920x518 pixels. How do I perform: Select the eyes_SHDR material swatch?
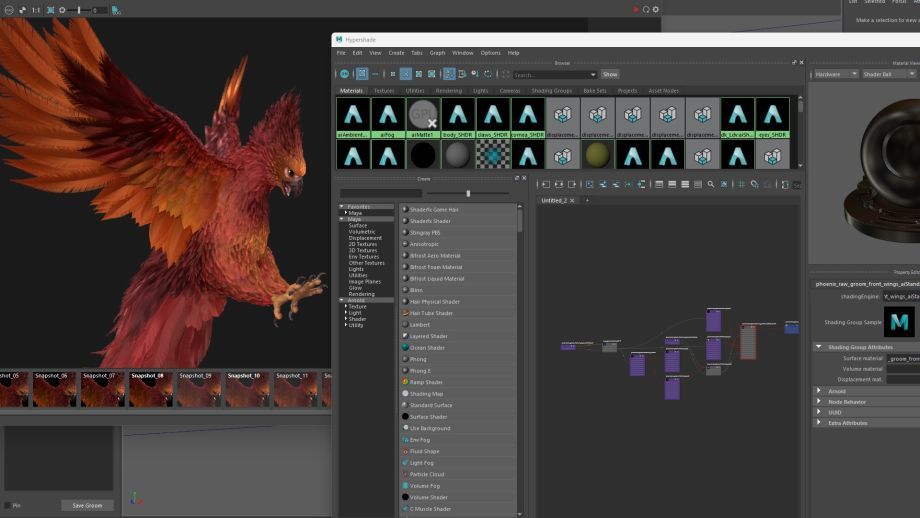point(772,116)
